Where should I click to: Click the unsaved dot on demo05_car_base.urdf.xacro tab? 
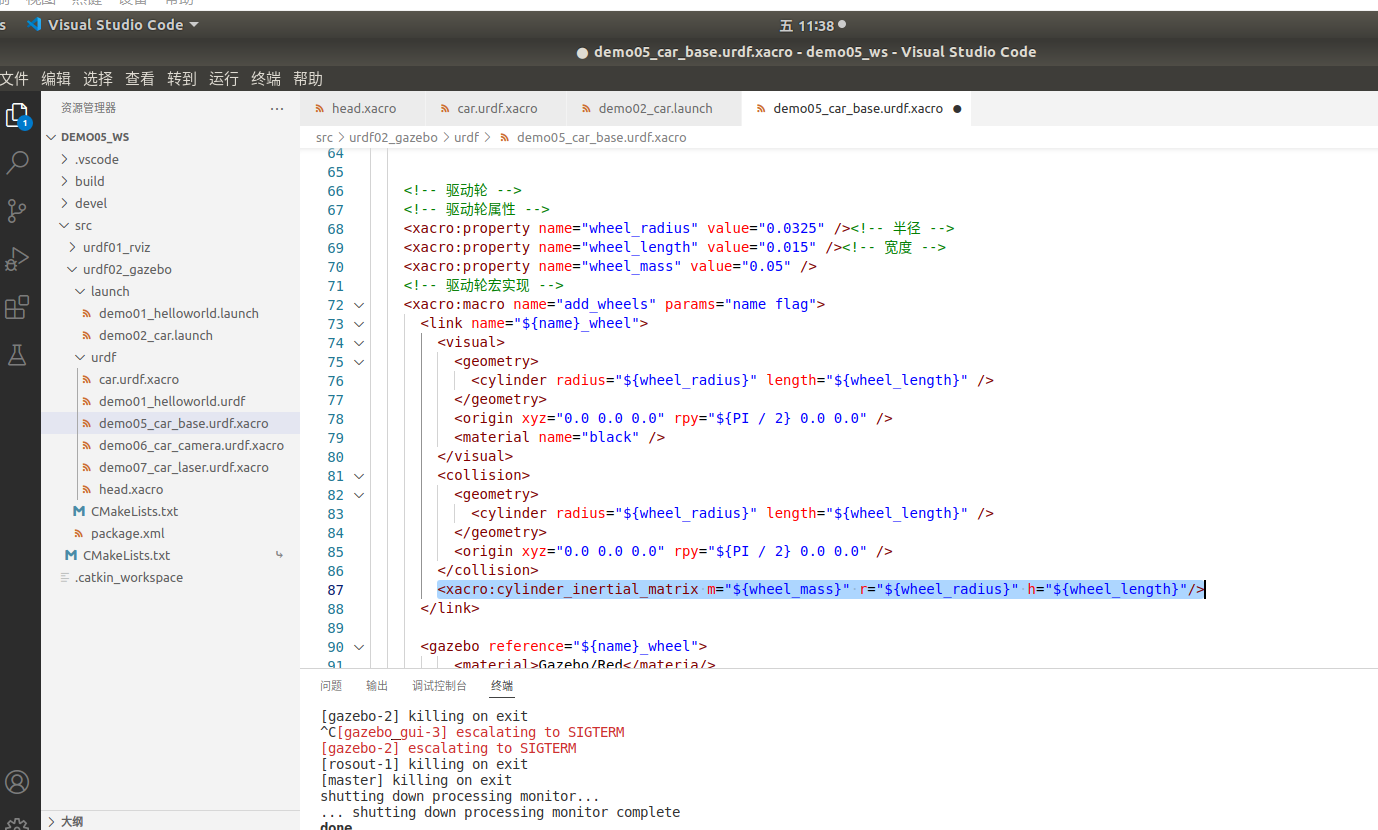pyautogui.click(x=957, y=109)
